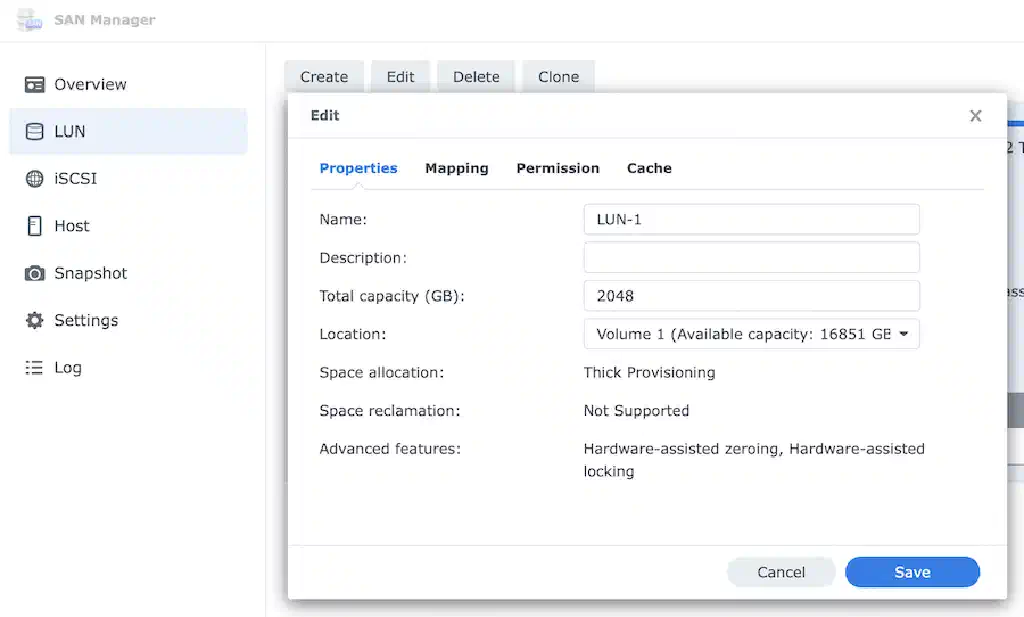This screenshot has height=617, width=1024.
Task: Click the SAN Manager title text
Action: 104,20
